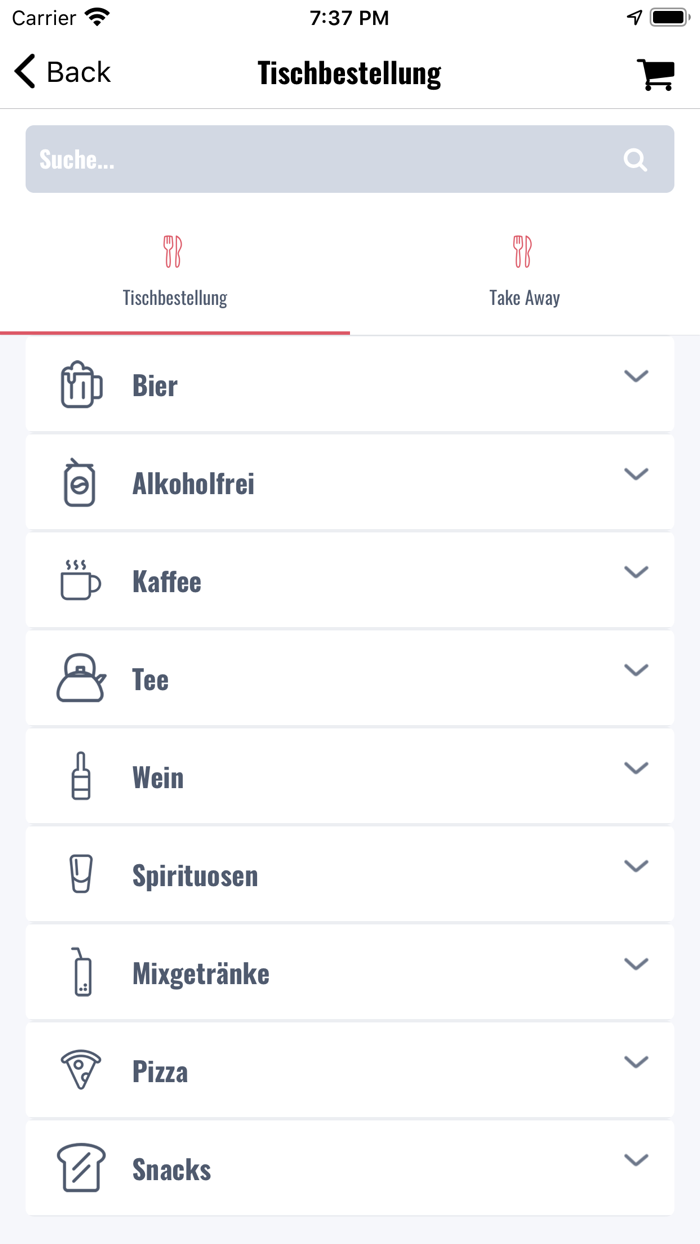Expand the Bier category chevron
The height and width of the screenshot is (1244, 700).
(636, 376)
